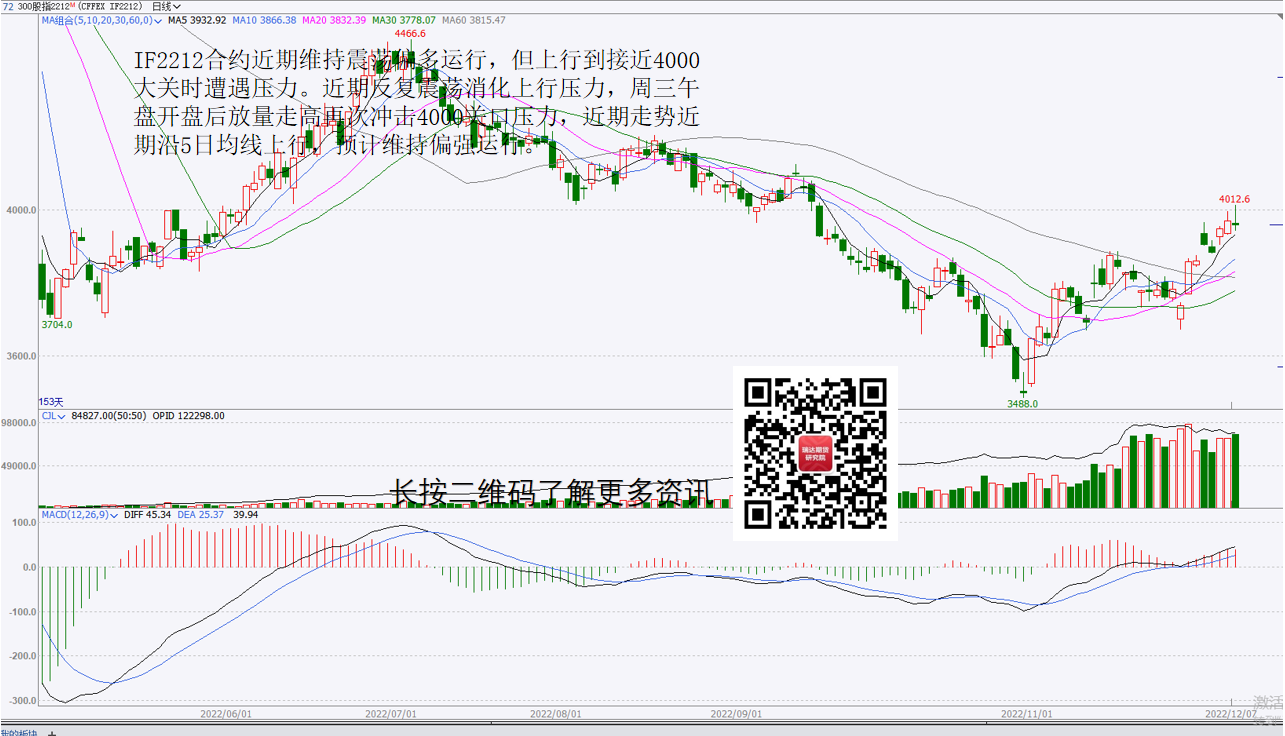Click the 4012.6 recent high label

pyautogui.click(x=1234, y=199)
